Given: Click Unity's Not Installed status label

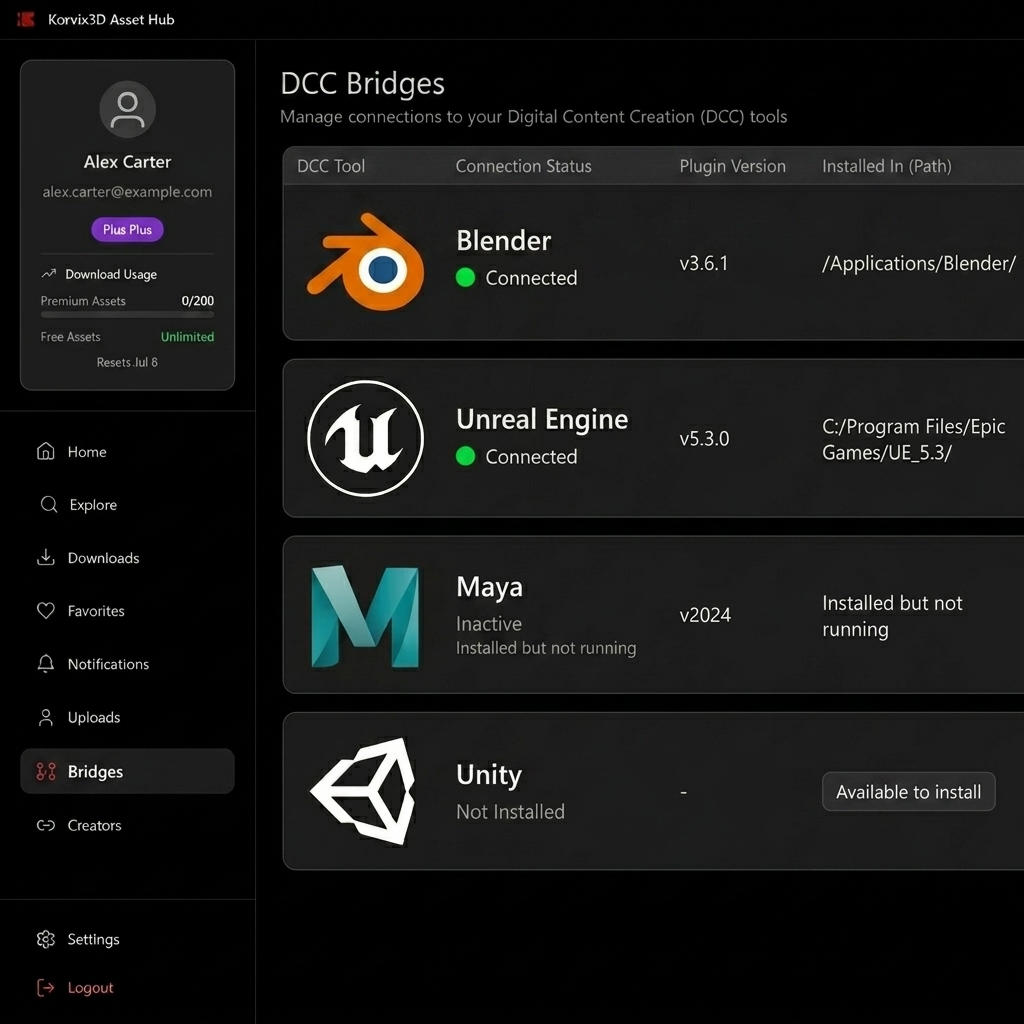Looking at the screenshot, I should (511, 812).
